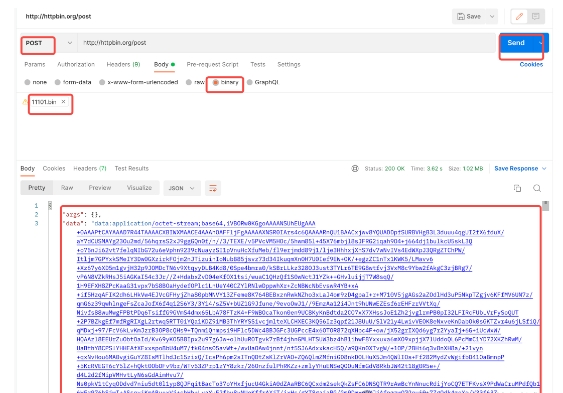Viewport: 563px width, 393px height.
Task: Select the none body type radio
Action: pyautogui.click(x=27, y=82)
